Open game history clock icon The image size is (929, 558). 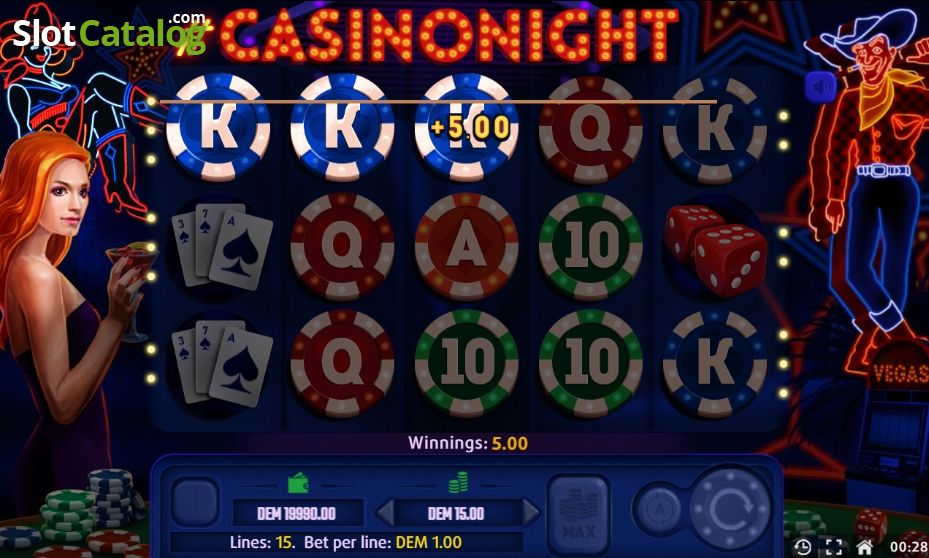802,546
